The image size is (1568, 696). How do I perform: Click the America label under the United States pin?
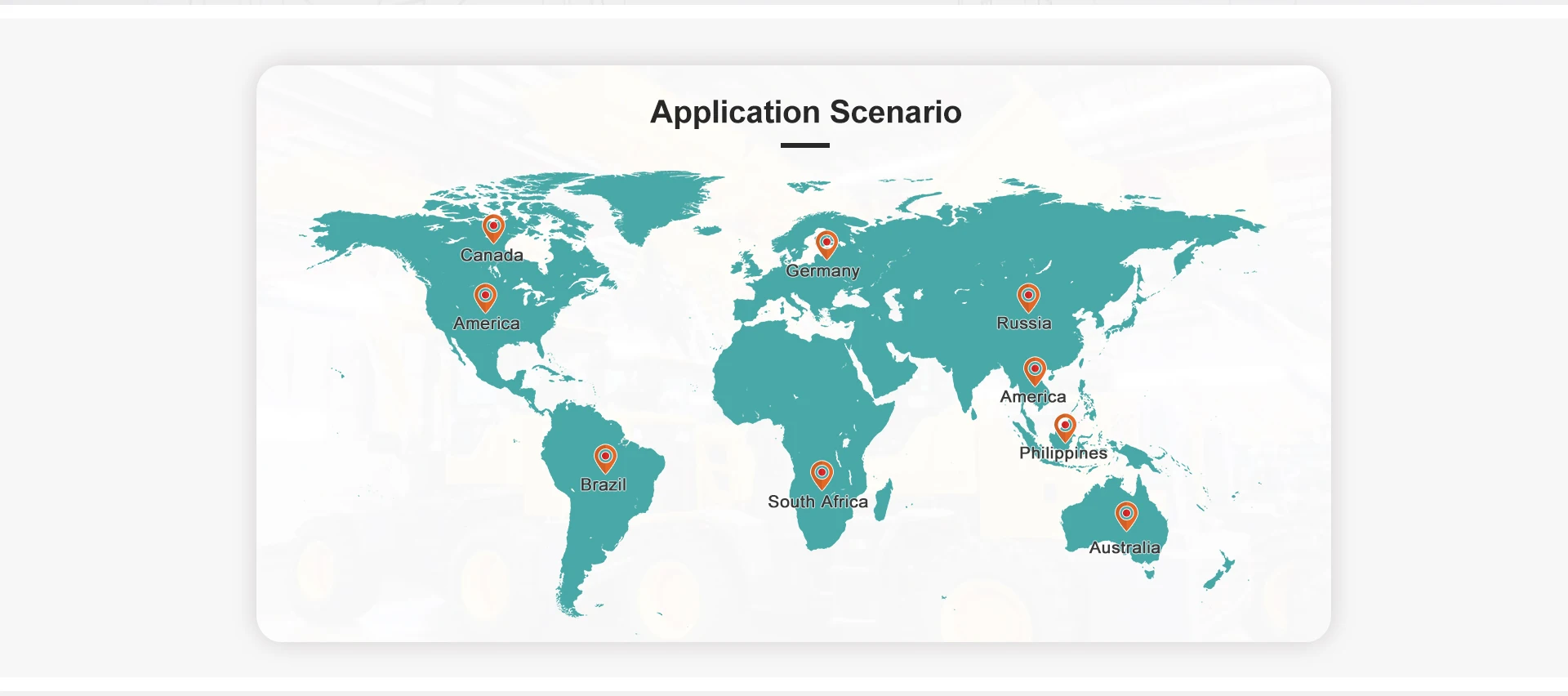[x=487, y=323]
